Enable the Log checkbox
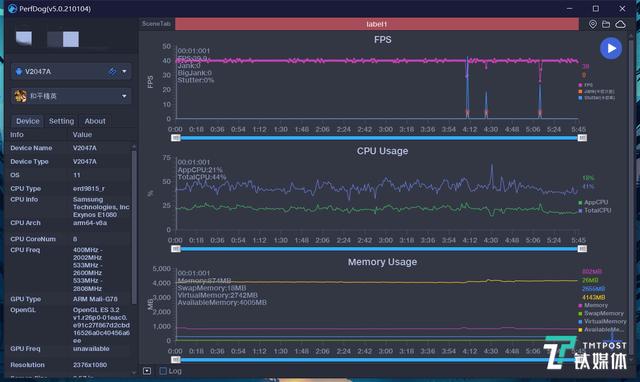640x382 pixels. click(163, 371)
